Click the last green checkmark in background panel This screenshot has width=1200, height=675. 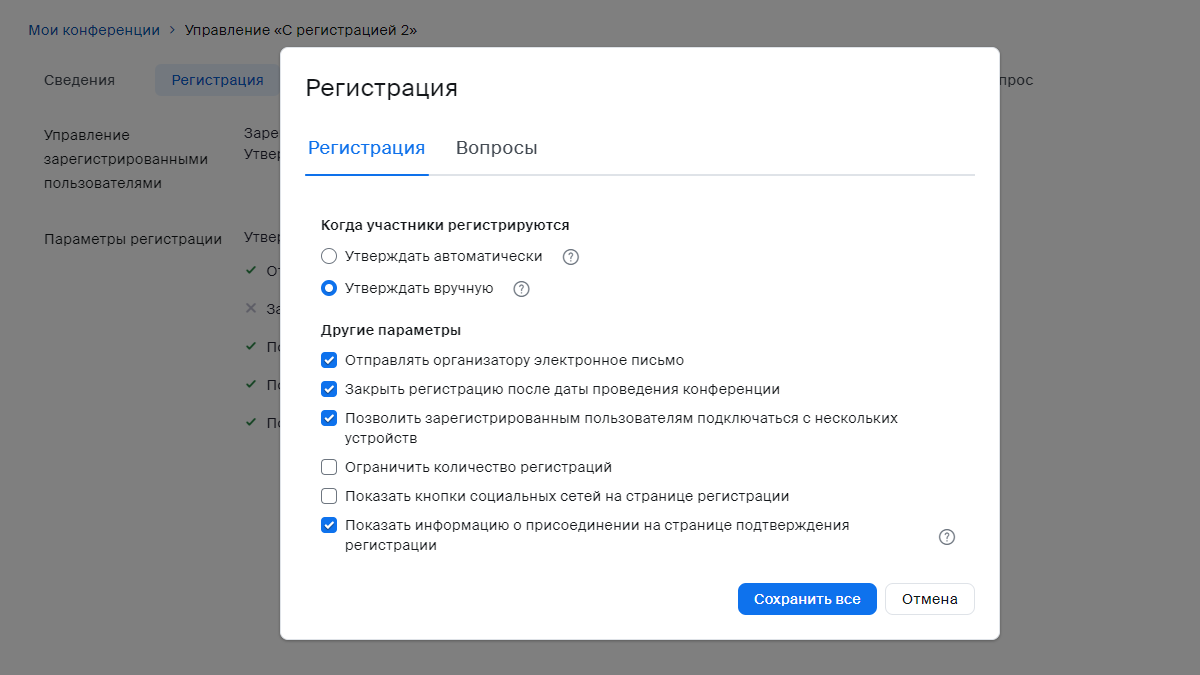pos(251,422)
